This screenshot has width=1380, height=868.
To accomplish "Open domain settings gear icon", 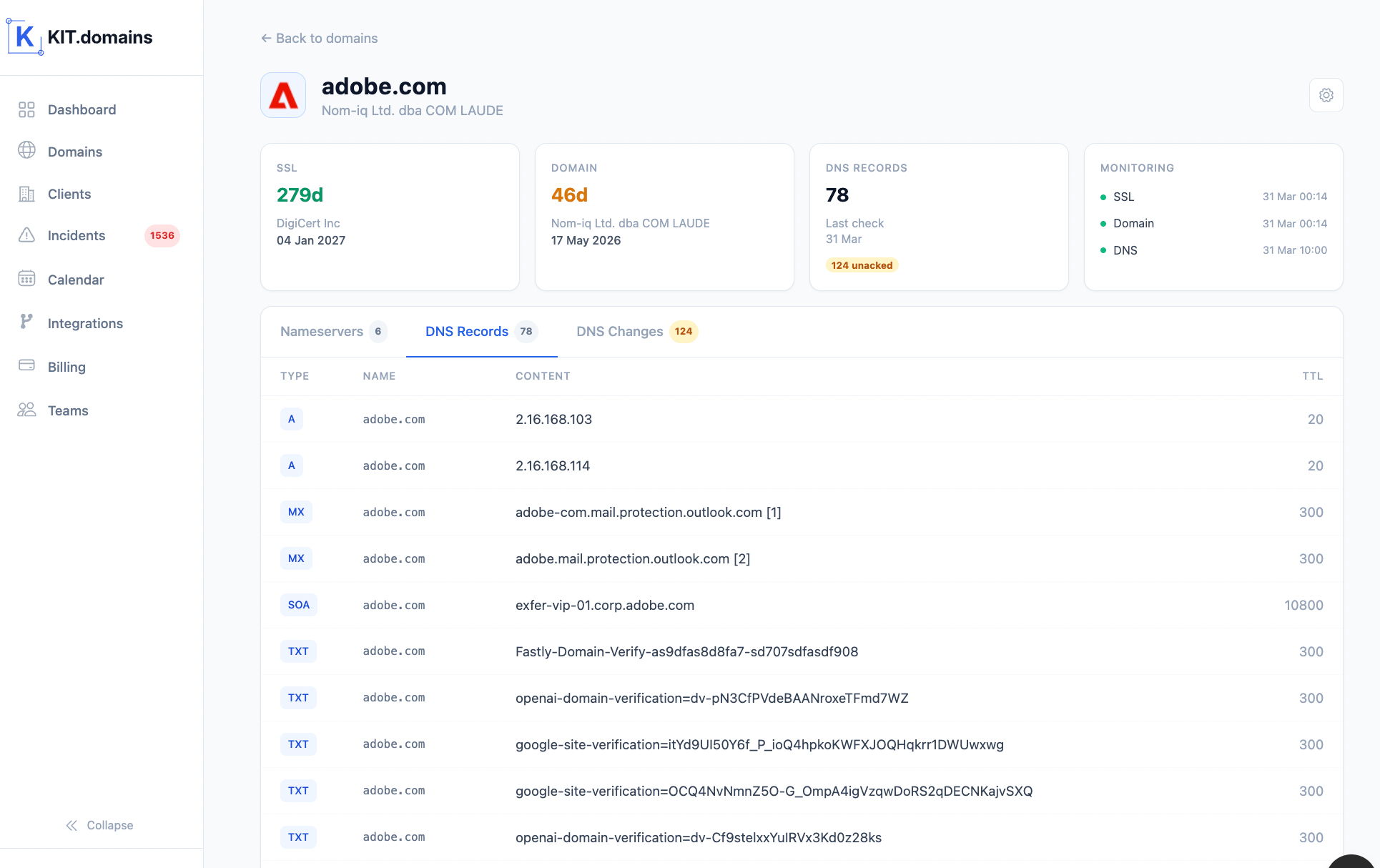I will tap(1326, 95).
